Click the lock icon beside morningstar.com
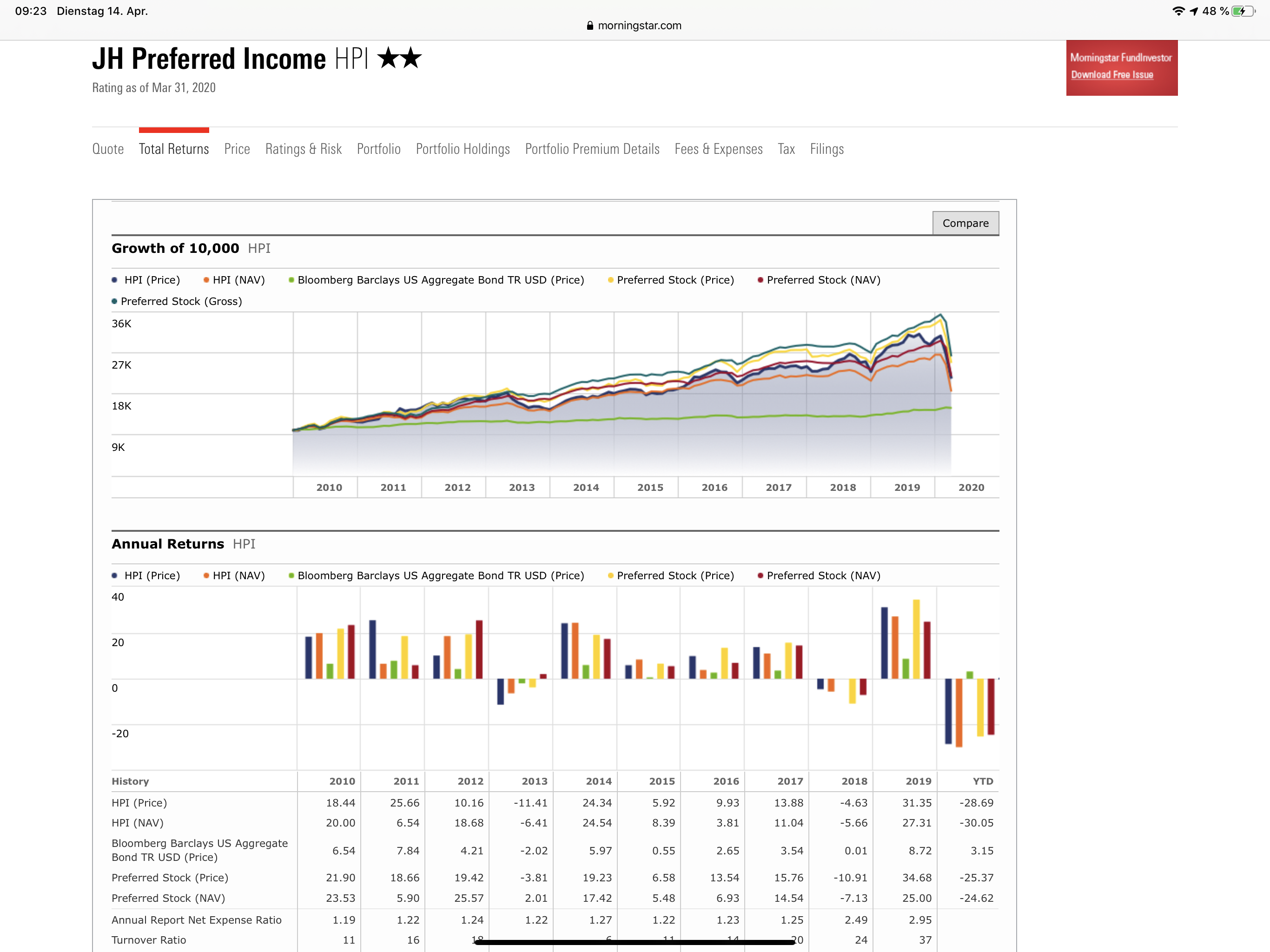The image size is (1270, 952). (x=589, y=26)
